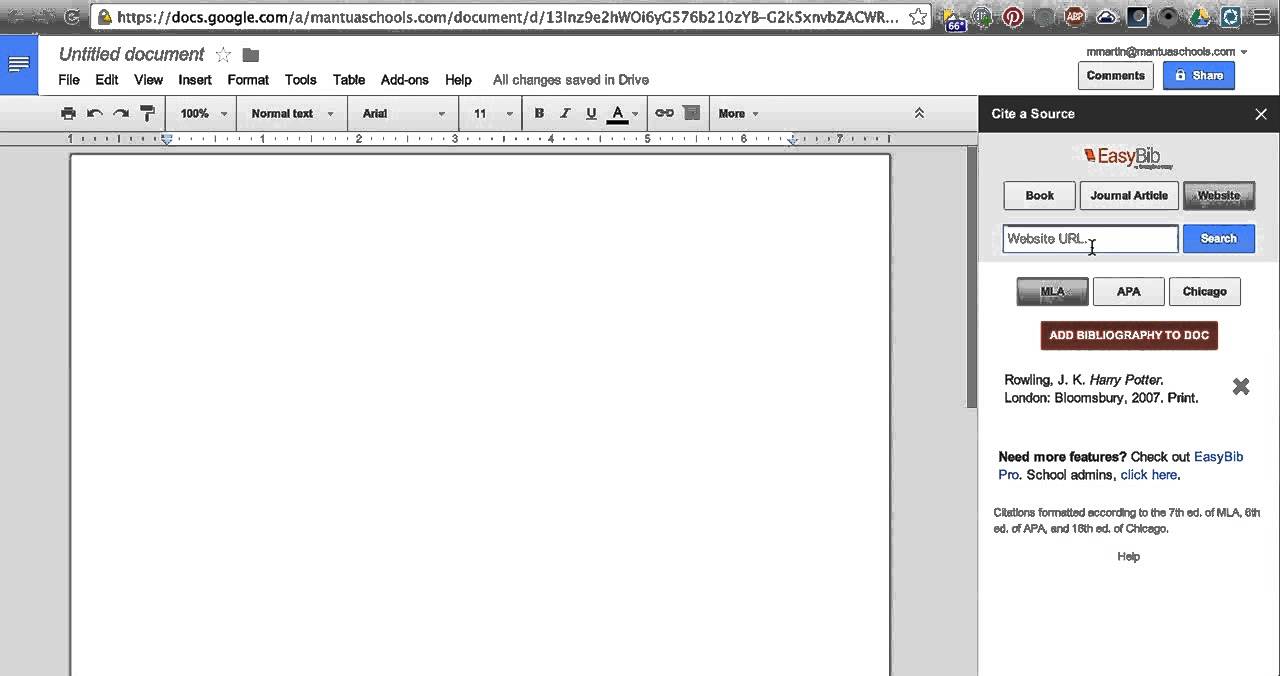Click the browser forward arrow

point(42,17)
